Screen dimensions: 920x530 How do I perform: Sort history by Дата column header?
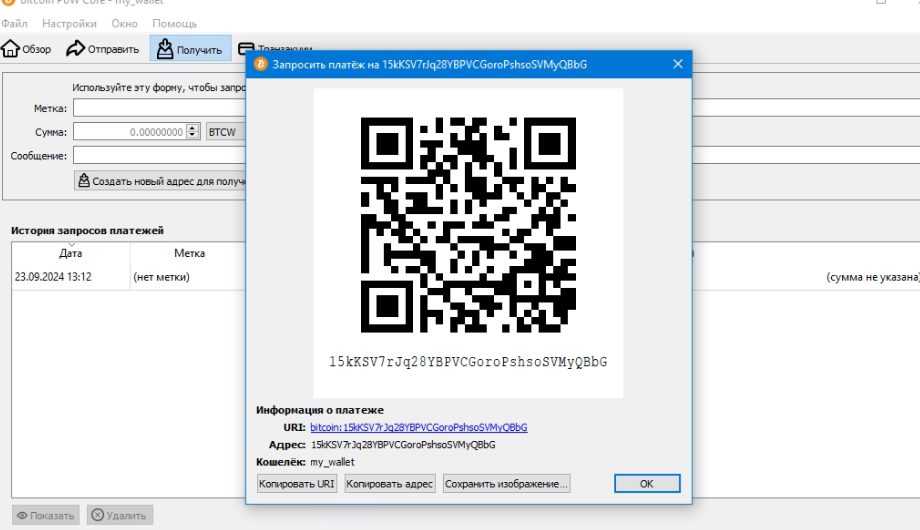[70, 253]
